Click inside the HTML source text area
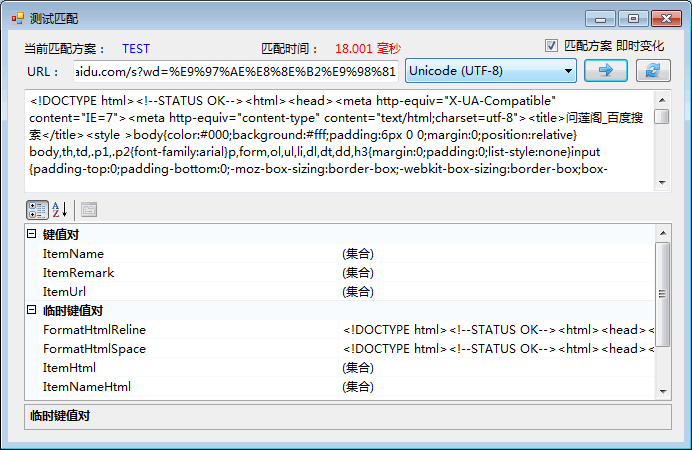The width and height of the screenshot is (692, 450). [x=339, y=141]
